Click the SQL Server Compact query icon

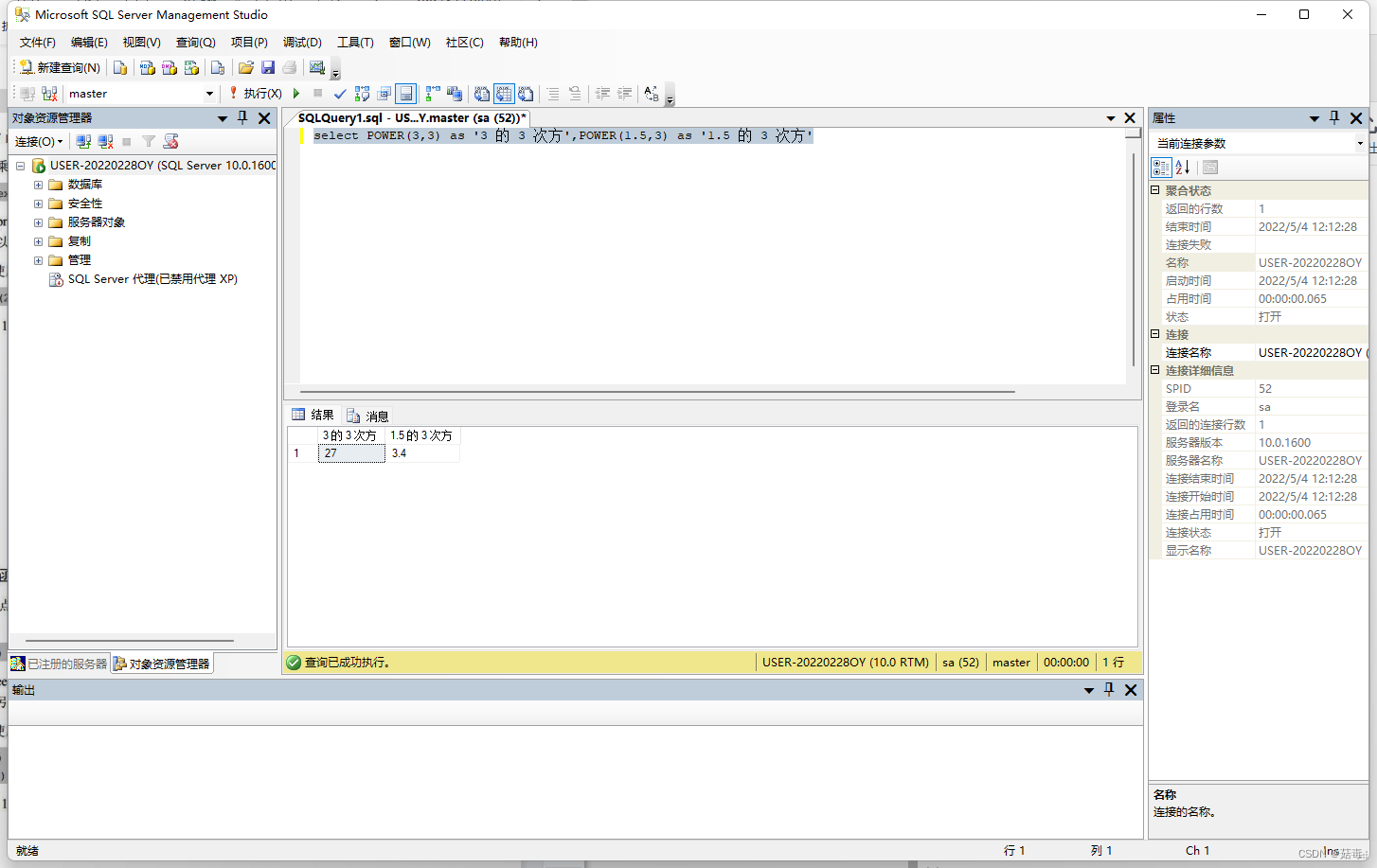pos(218,67)
